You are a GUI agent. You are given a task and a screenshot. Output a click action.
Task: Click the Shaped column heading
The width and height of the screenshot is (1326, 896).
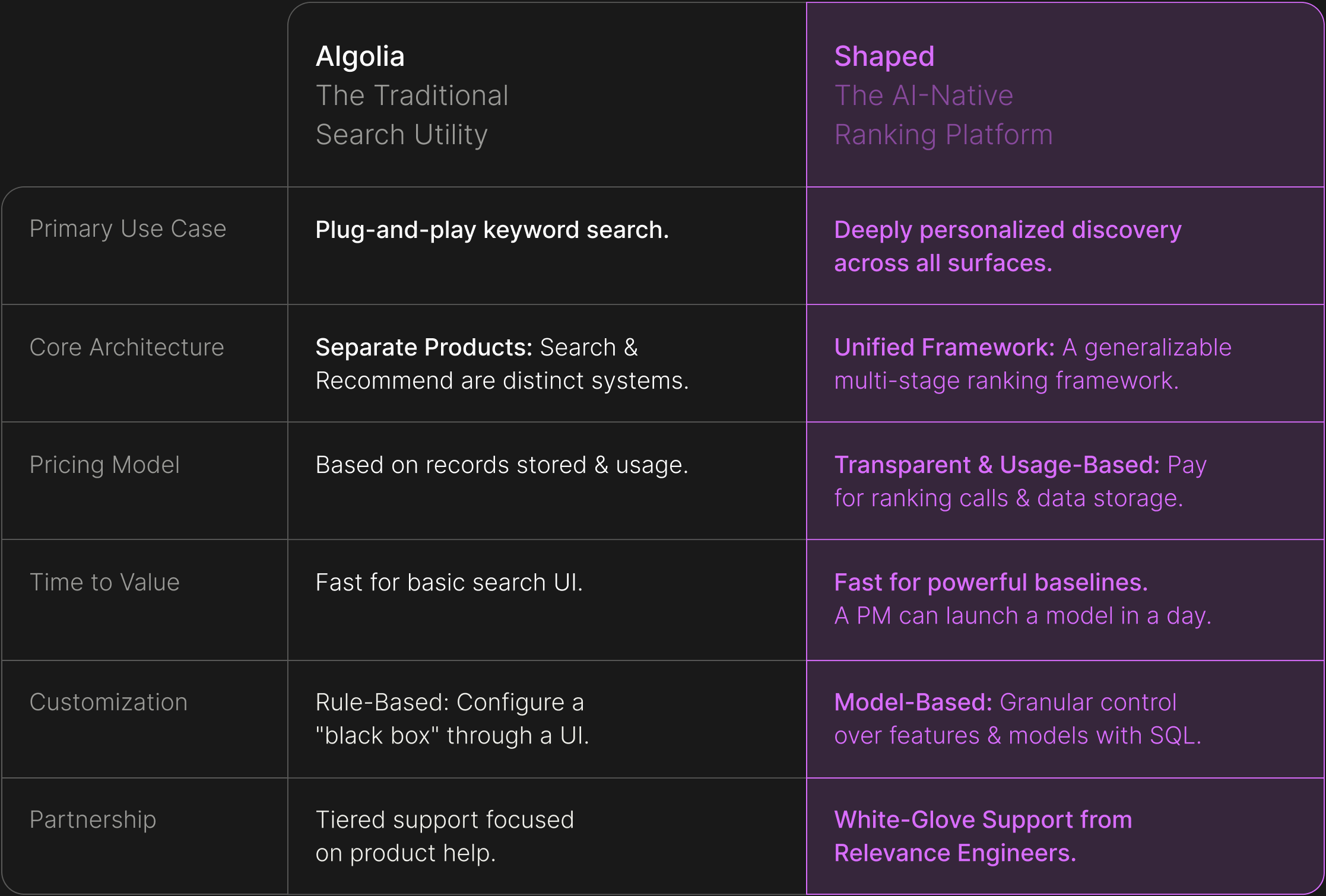[x=884, y=57]
